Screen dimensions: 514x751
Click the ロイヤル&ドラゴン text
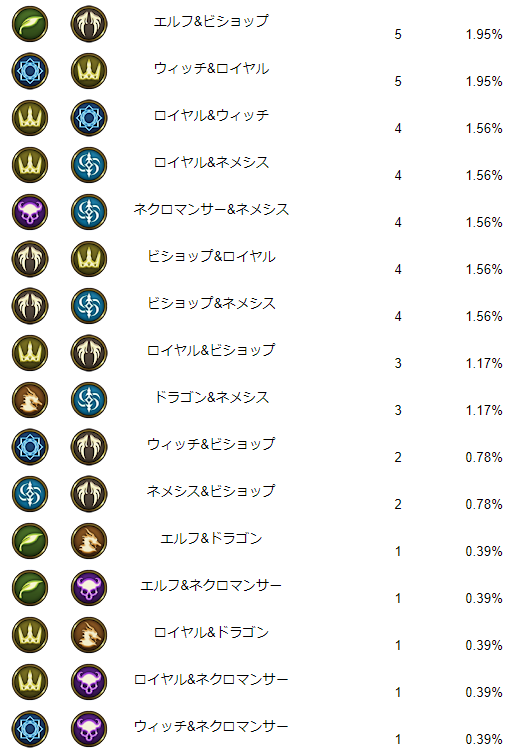click(211, 632)
